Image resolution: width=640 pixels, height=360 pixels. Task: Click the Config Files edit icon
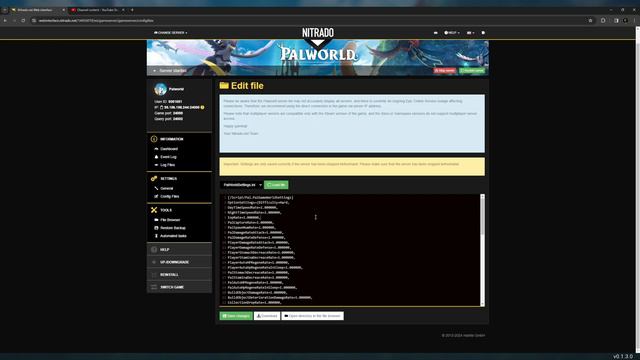click(x=156, y=196)
